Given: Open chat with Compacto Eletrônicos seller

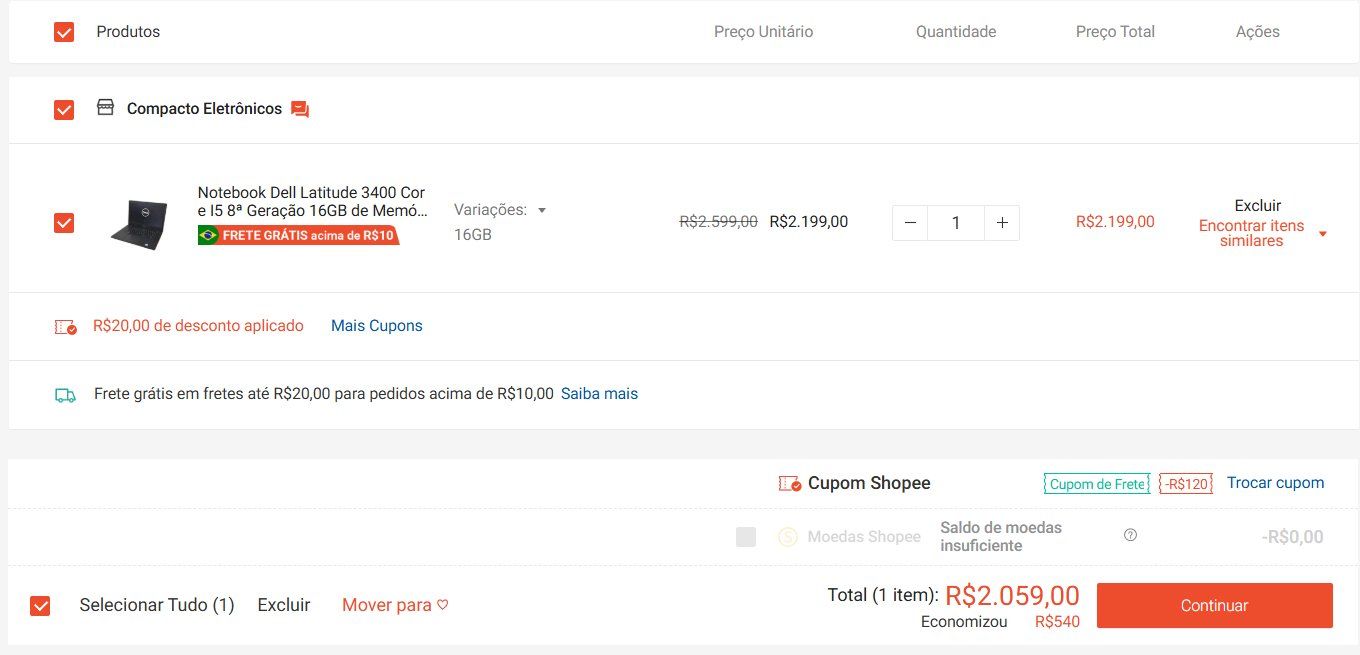Looking at the screenshot, I should tap(300, 109).
